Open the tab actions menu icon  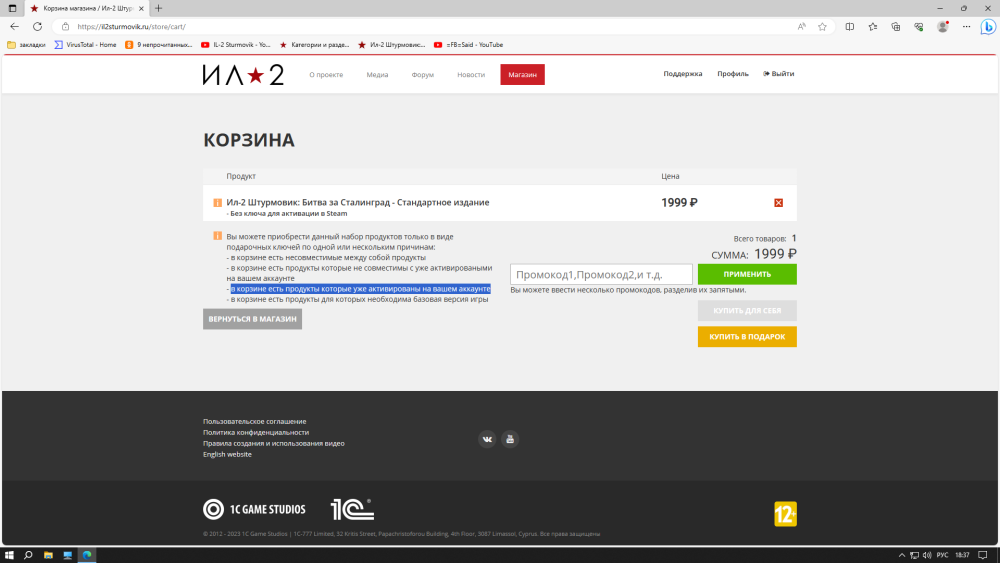12,8
